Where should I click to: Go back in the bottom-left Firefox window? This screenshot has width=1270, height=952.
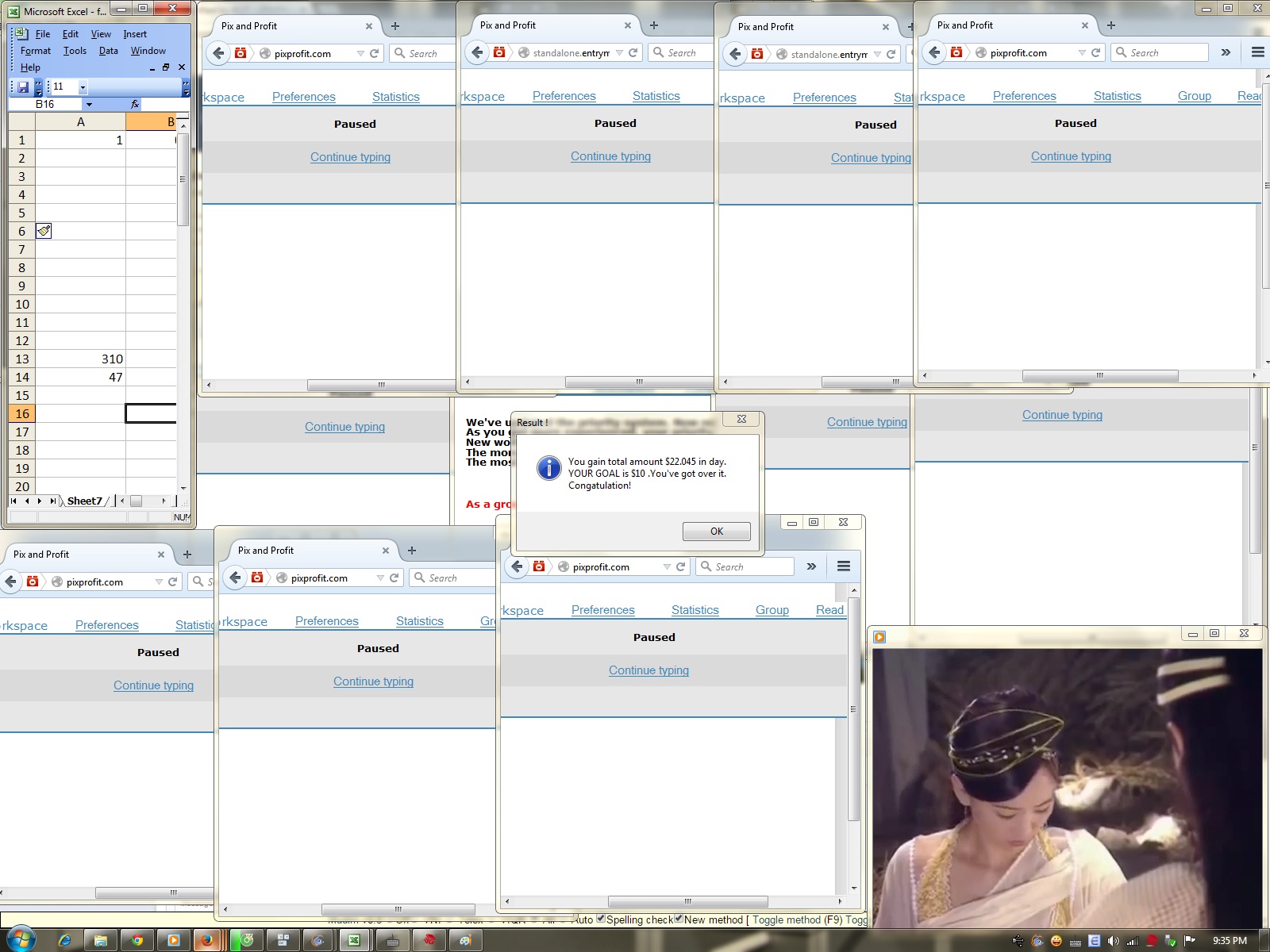10,582
